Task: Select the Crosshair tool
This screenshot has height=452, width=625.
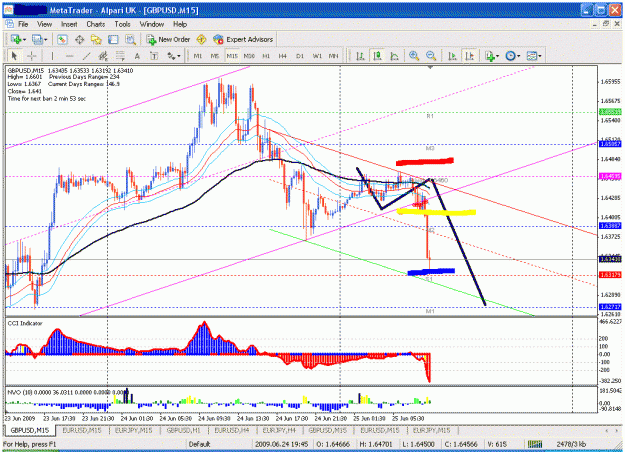Action: (x=31, y=56)
